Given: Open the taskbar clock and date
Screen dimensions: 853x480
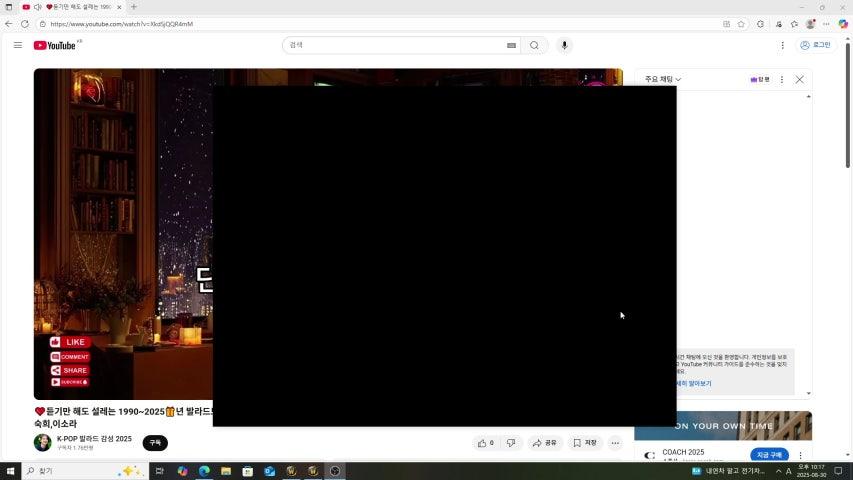Looking at the screenshot, I should click(x=811, y=471).
